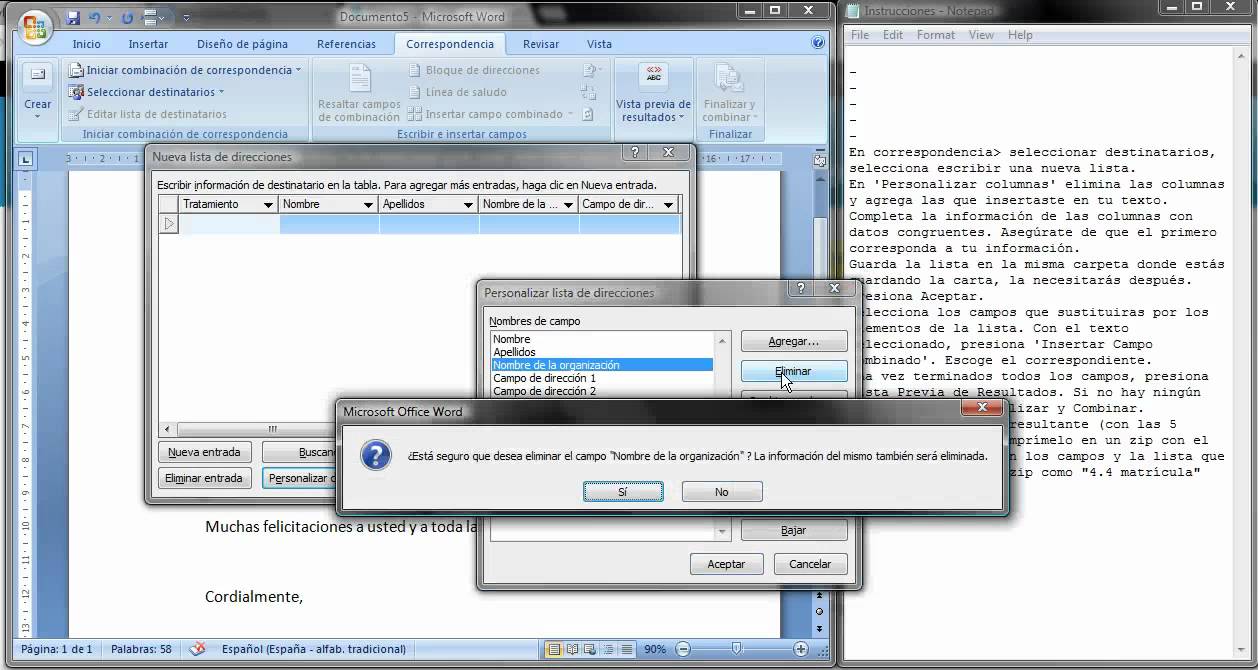Select Apellidos in field names list
Screen dimensions: 1258x670
(x=601, y=352)
